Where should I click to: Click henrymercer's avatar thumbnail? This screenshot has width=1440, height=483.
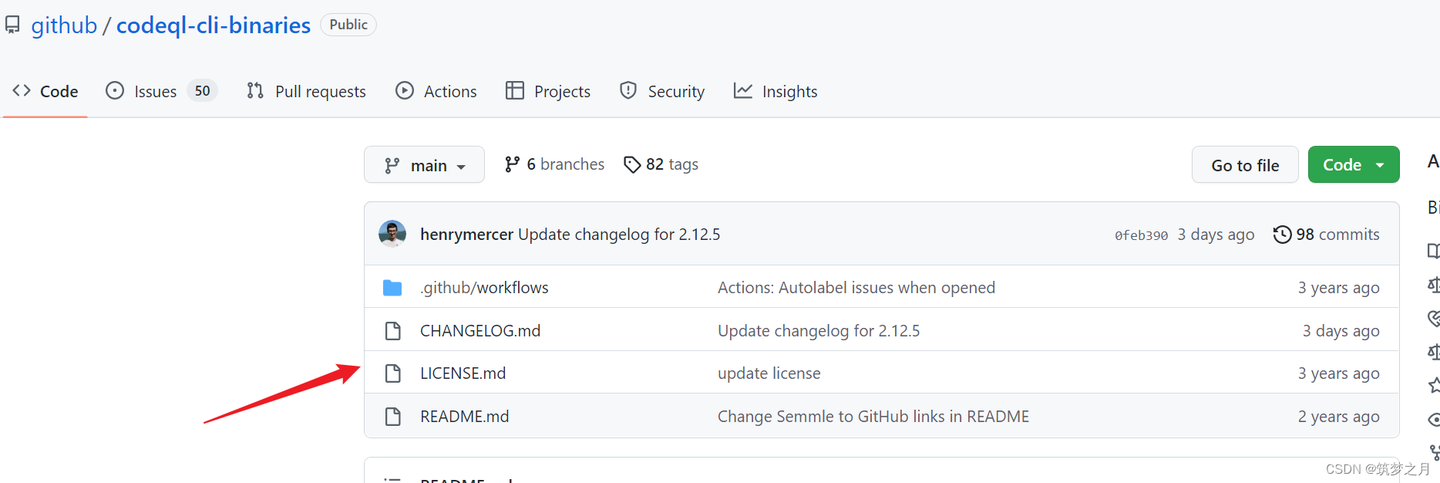[392, 234]
